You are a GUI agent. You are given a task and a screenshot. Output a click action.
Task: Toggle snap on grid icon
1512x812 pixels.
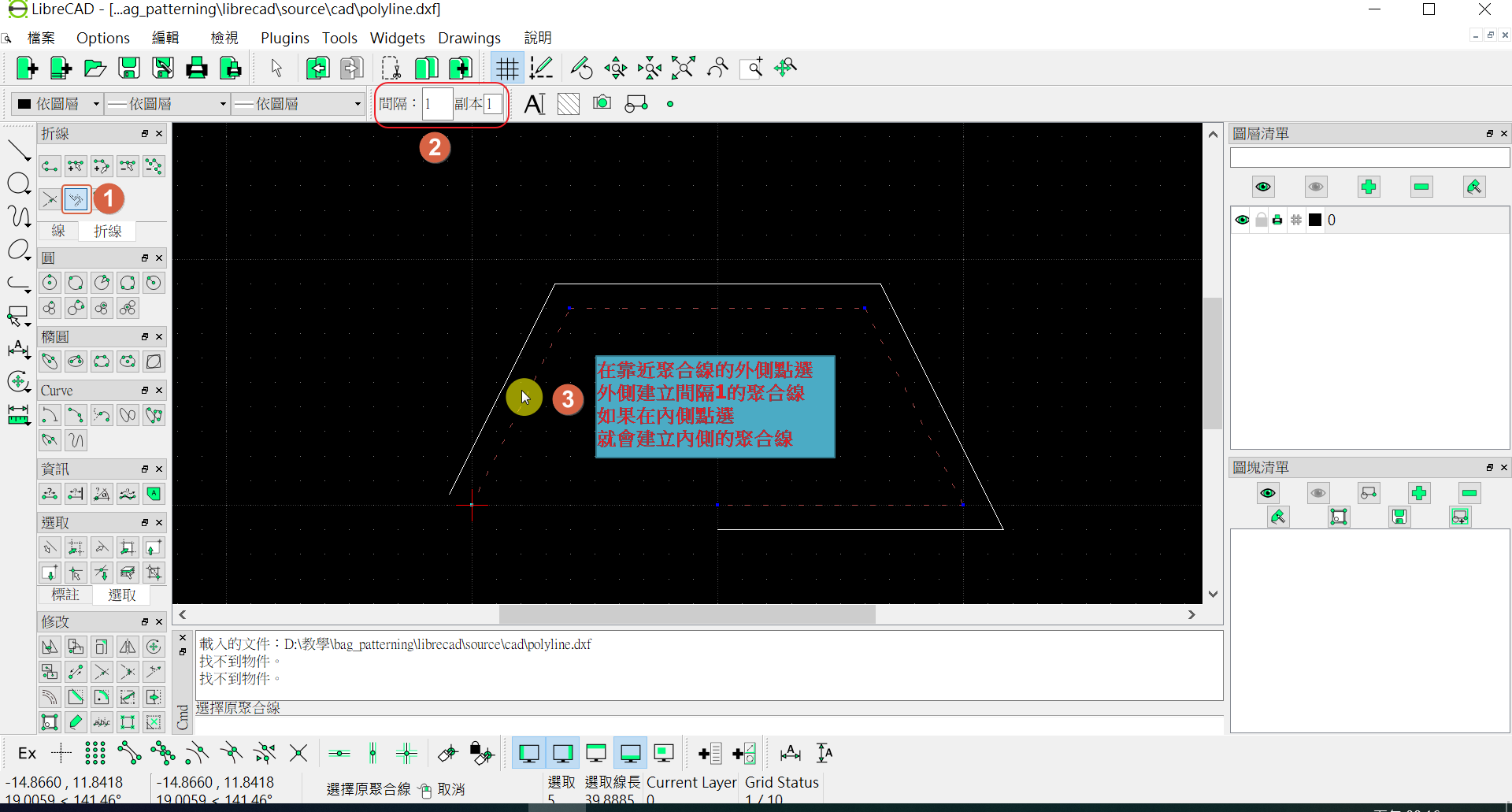(x=94, y=754)
